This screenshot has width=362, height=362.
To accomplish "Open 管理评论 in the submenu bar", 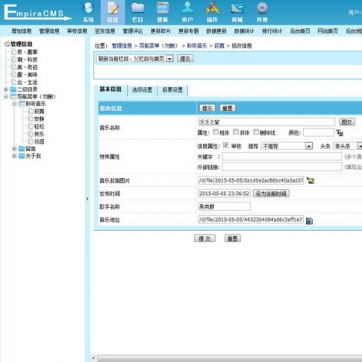I will tap(133, 31).
